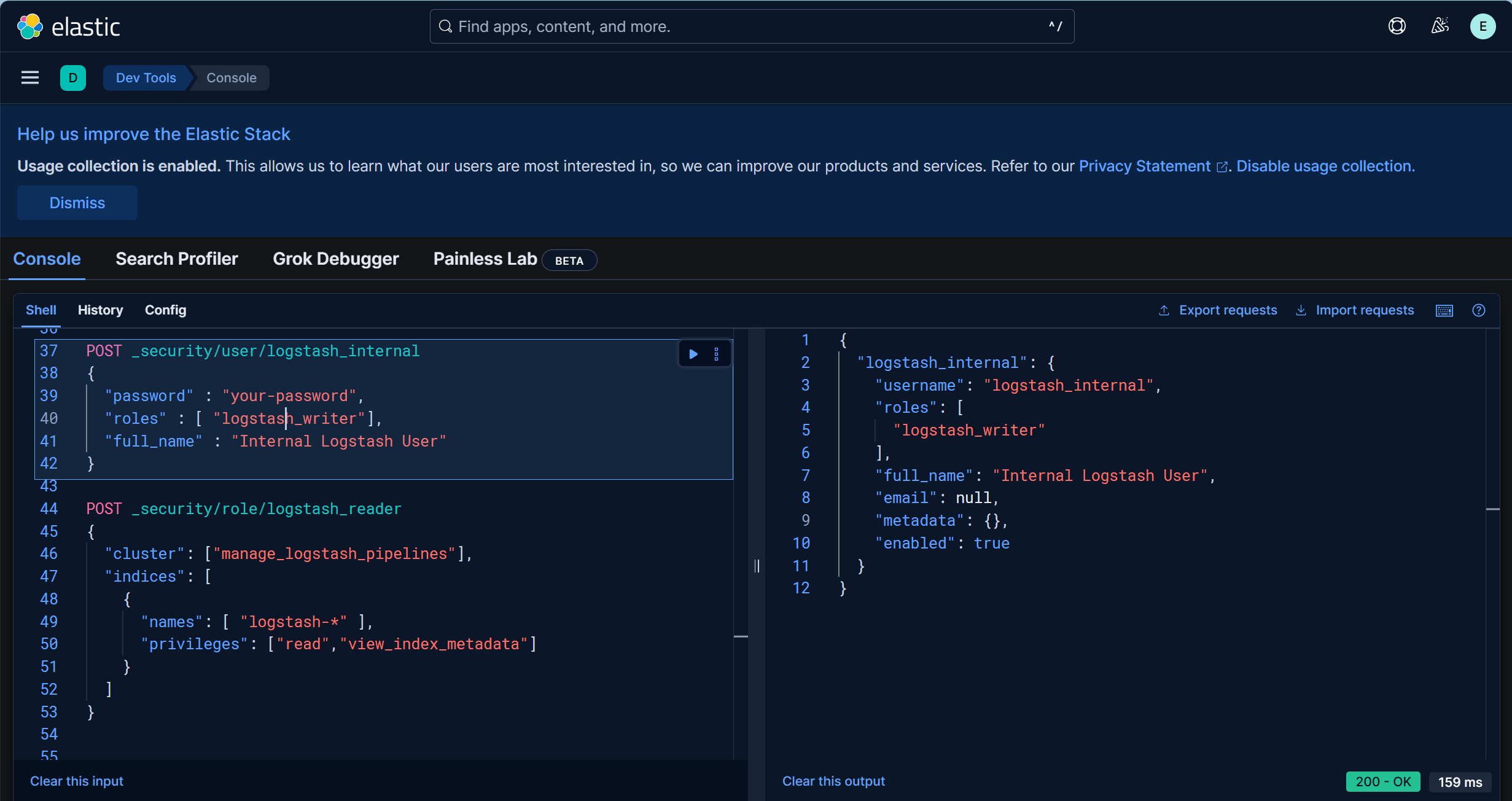The height and width of the screenshot is (801, 1512).
Task: Switch to Grok Debugger tab
Action: point(336,259)
